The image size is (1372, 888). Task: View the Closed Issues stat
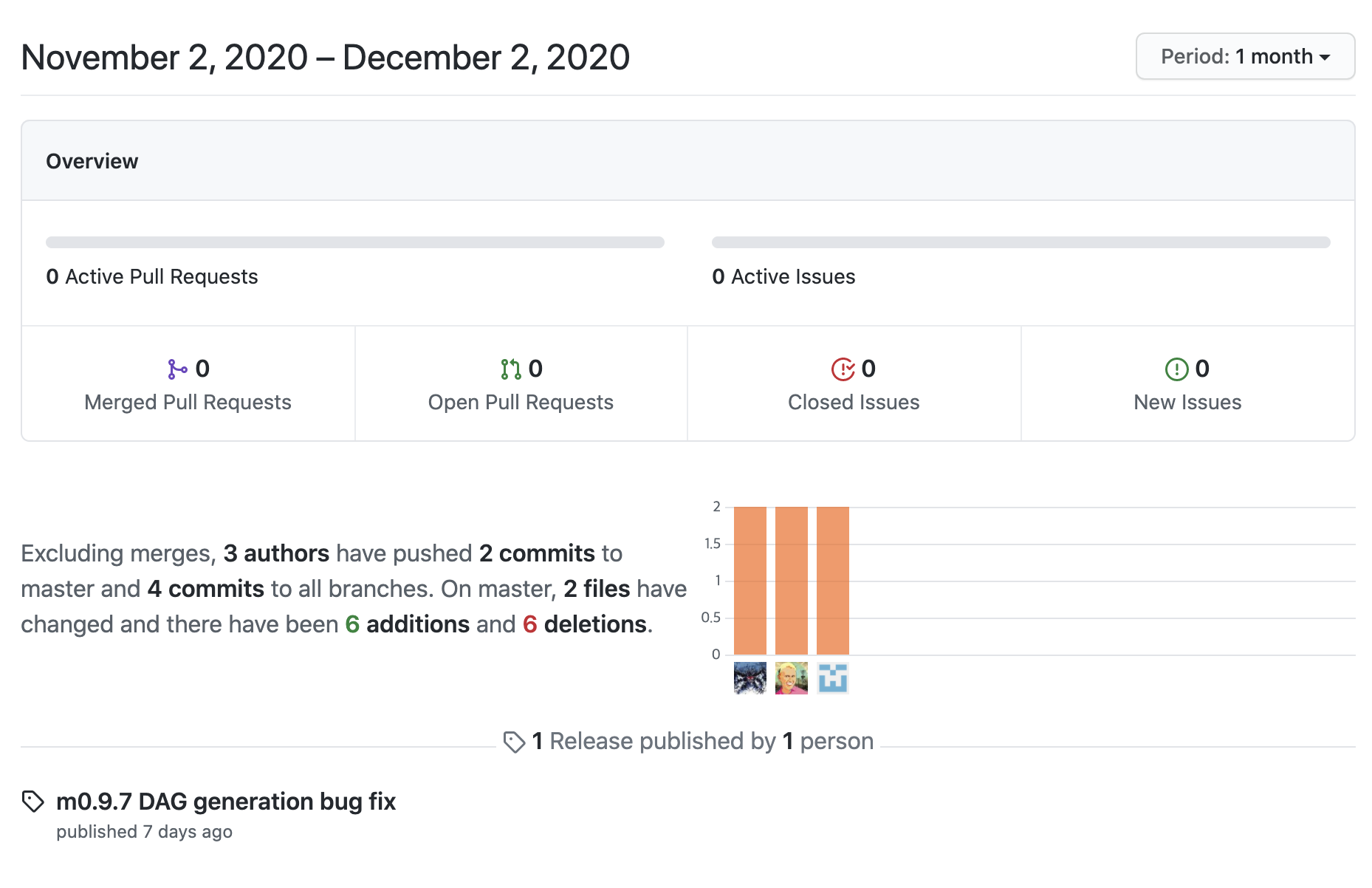(854, 384)
